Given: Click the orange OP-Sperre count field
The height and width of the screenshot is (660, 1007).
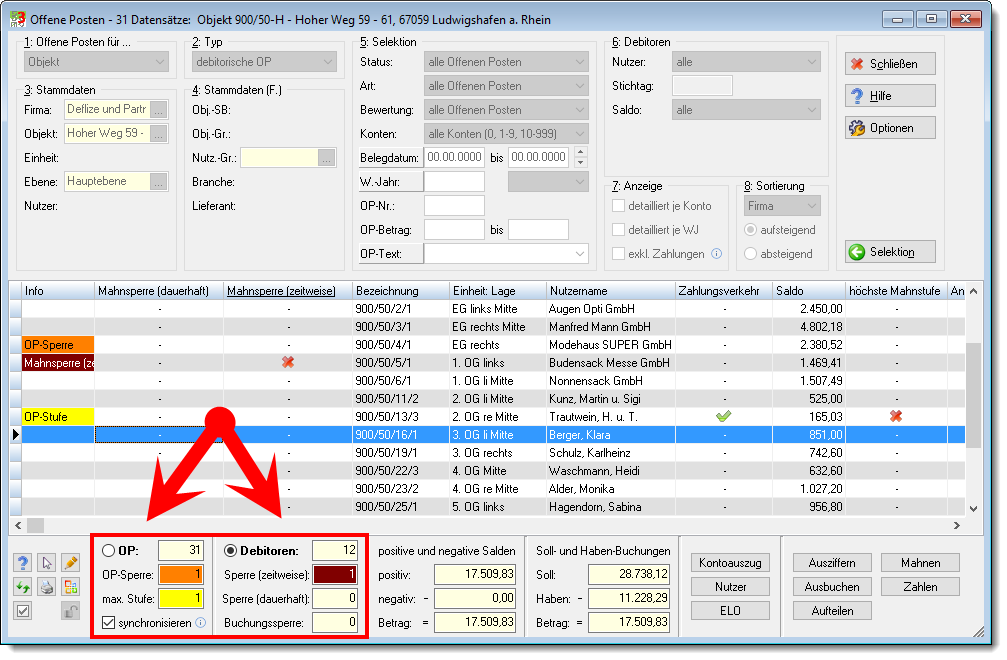Looking at the screenshot, I should 181,575.
